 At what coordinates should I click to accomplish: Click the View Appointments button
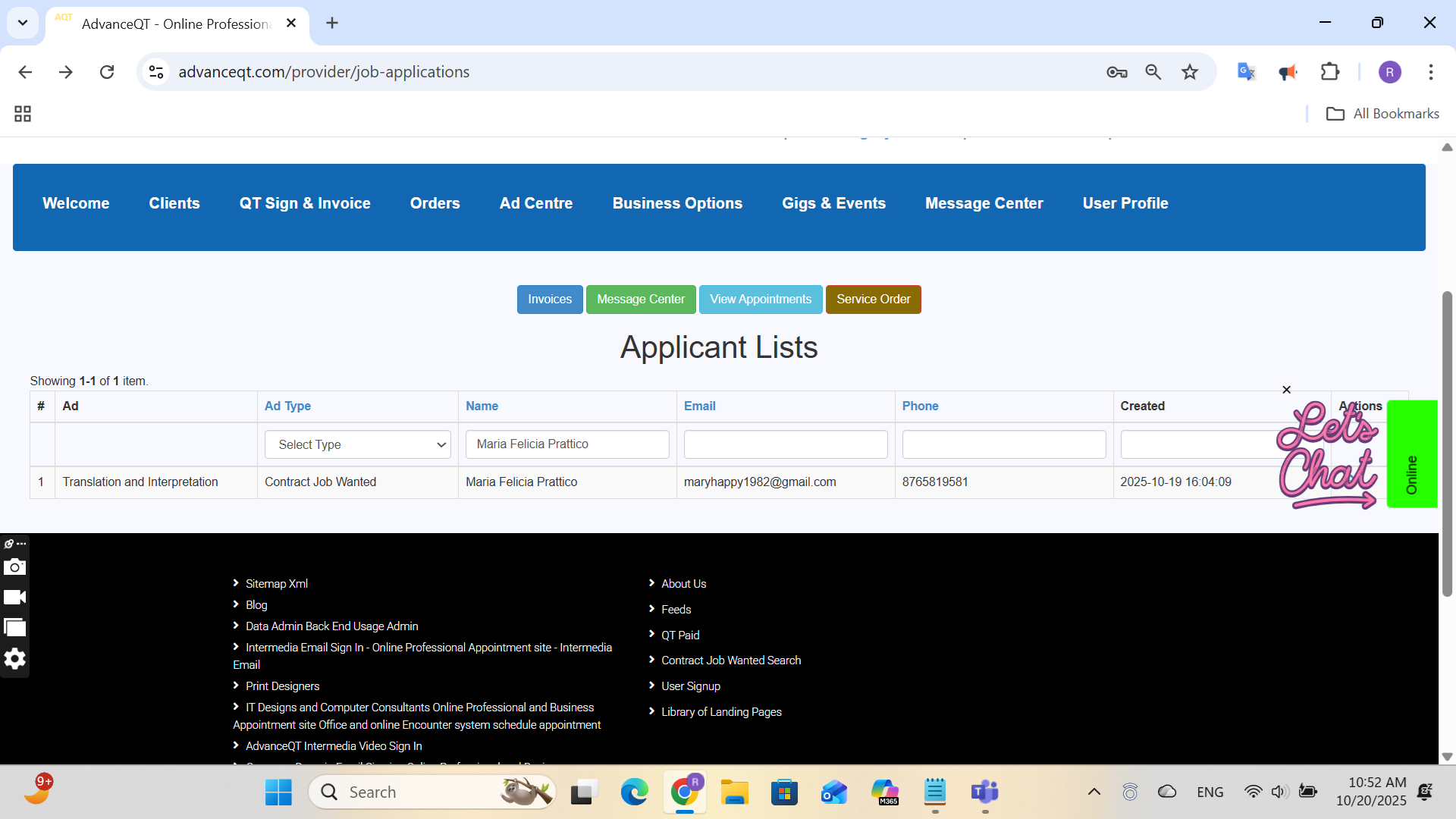point(760,300)
